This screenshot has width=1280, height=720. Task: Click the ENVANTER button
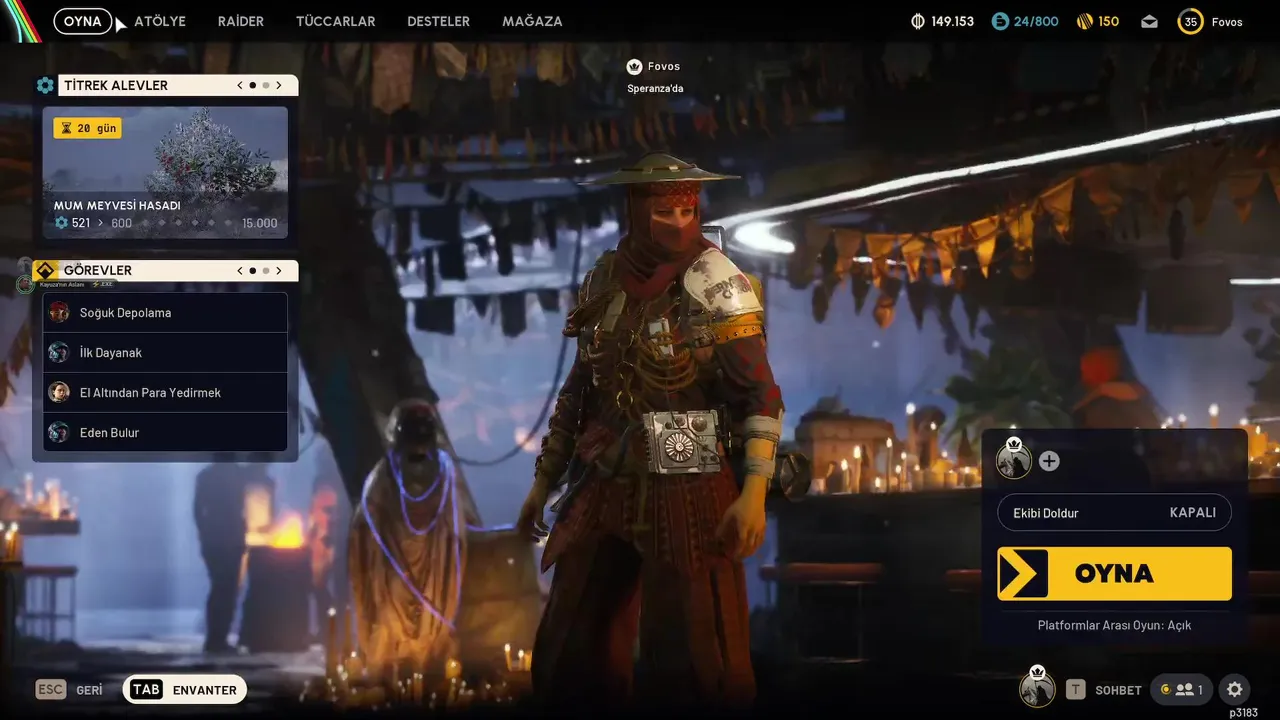tap(185, 689)
